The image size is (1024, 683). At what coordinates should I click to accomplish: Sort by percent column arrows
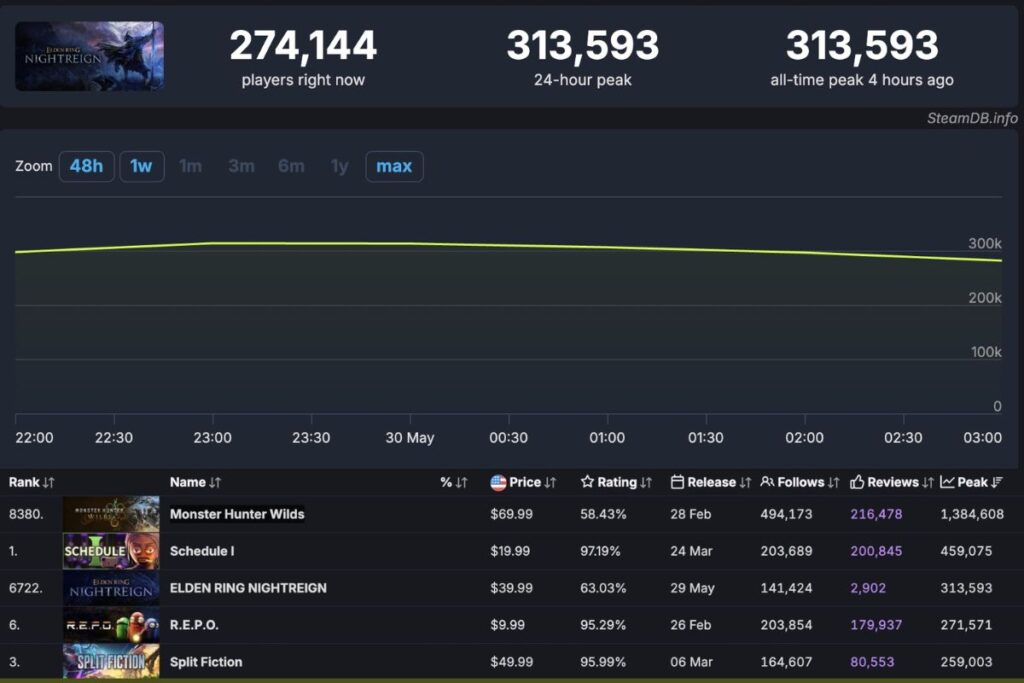[462, 483]
